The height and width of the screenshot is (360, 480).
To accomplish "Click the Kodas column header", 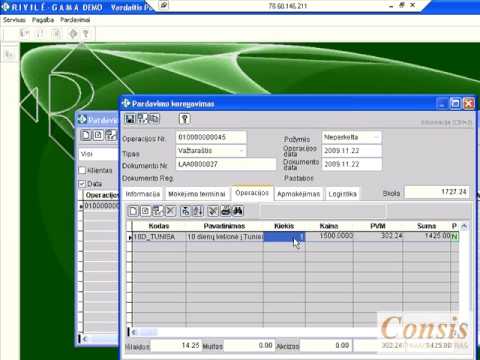I will click(159, 226).
